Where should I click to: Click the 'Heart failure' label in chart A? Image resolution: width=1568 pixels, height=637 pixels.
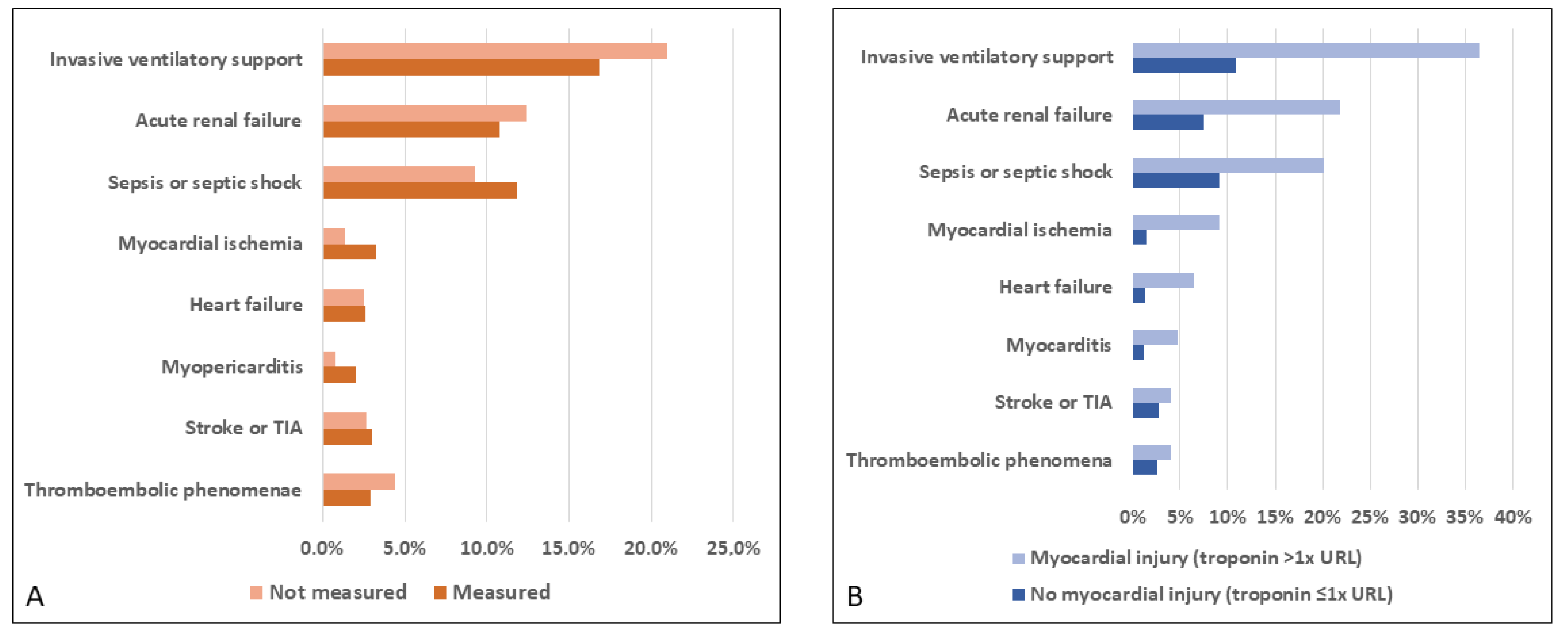click(x=246, y=304)
